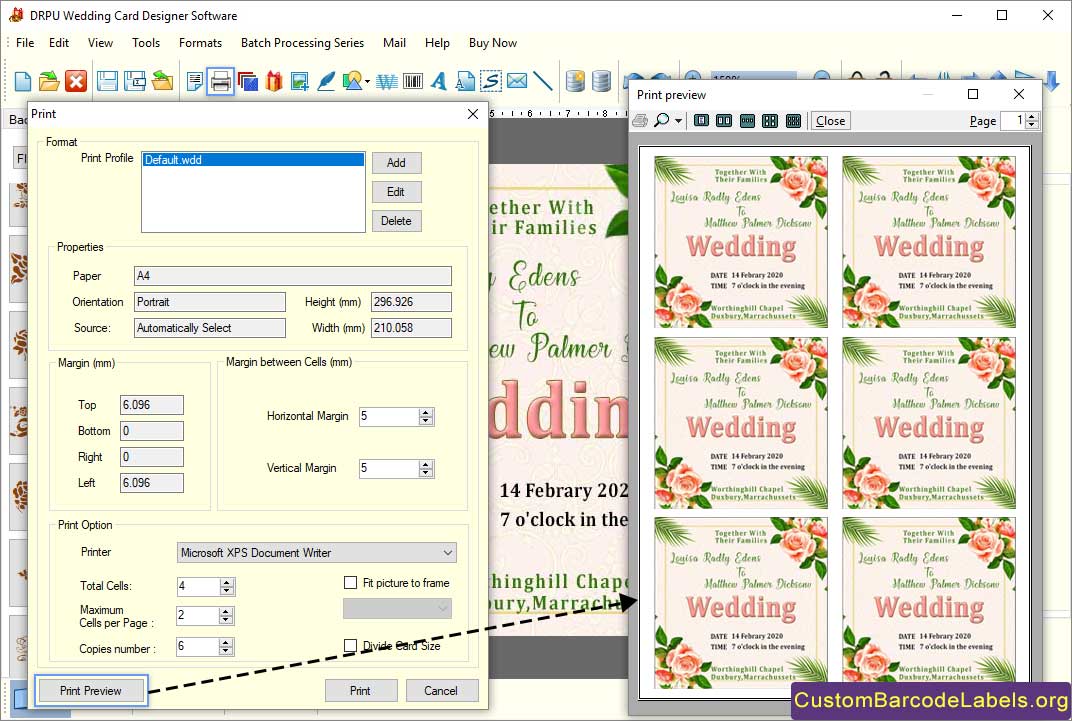Open the Batch Processing Series menu

pos(302,42)
